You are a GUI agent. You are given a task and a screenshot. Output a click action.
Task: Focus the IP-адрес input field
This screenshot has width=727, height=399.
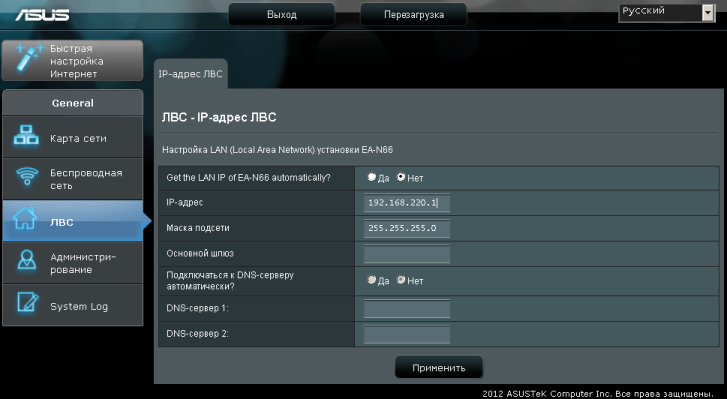[x=407, y=203]
